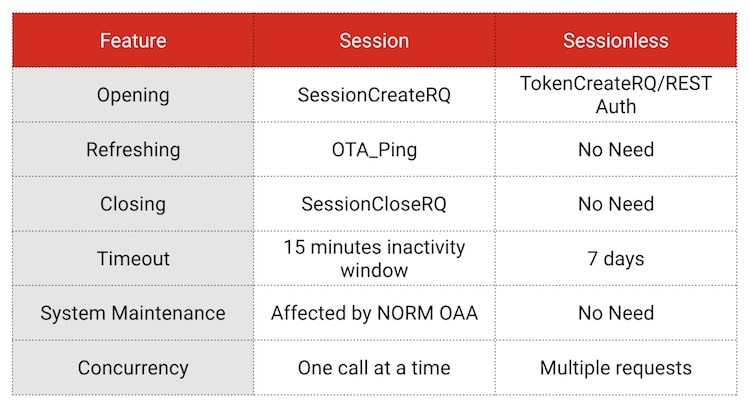Viewport: 750px width, 409px height.
Task: Click the Concurrency row label
Action: pos(133,368)
